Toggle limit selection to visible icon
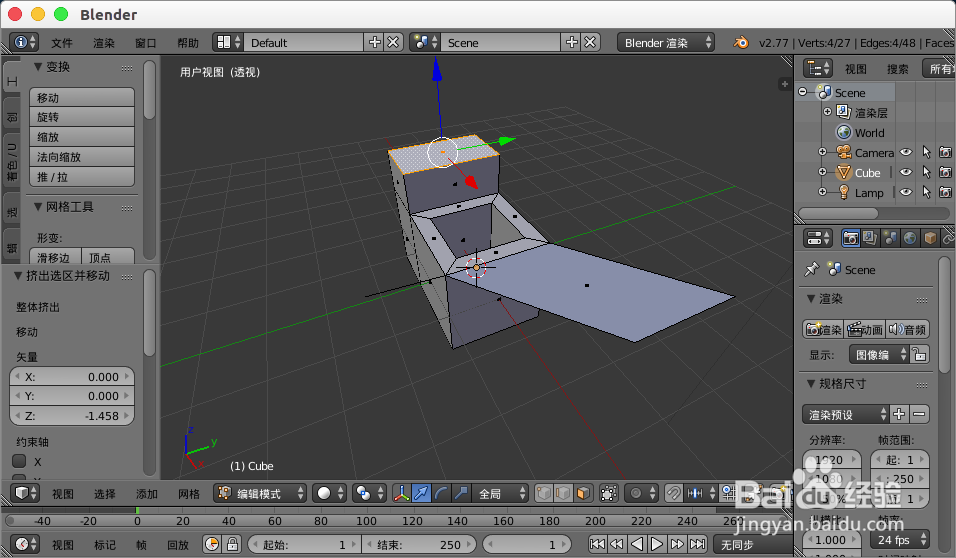956x558 pixels. [608, 493]
